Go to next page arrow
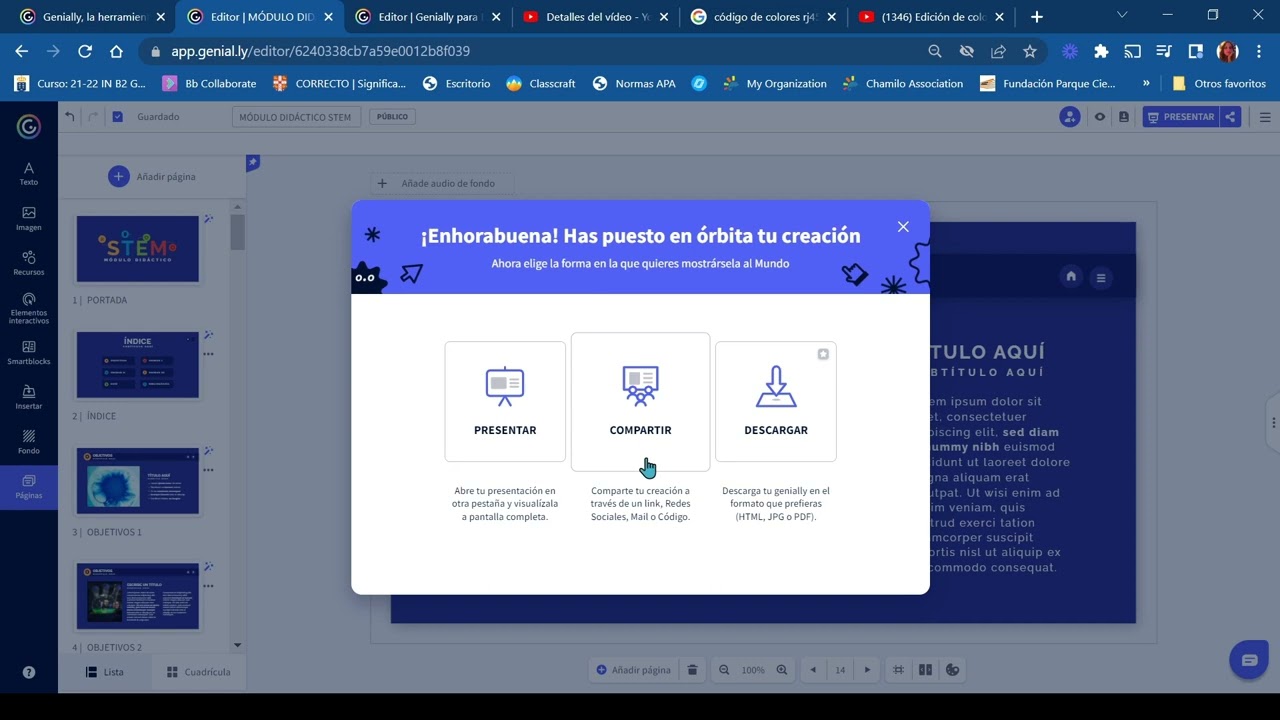Viewport: 1280px width, 720px height. [867, 670]
